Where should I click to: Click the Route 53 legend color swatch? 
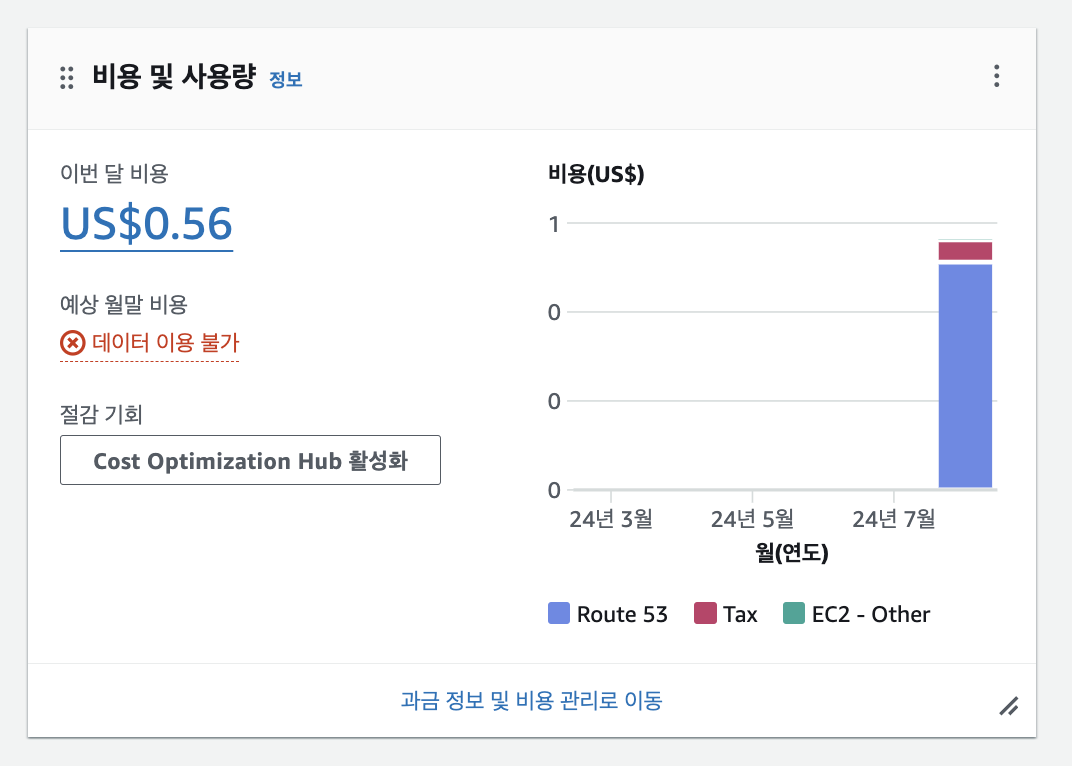[559, 614]
